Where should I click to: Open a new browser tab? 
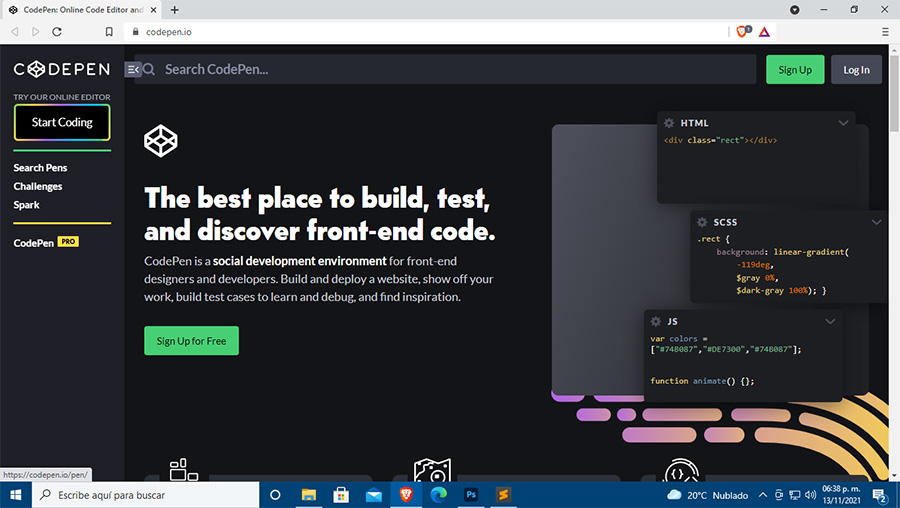tap(174, 10)
